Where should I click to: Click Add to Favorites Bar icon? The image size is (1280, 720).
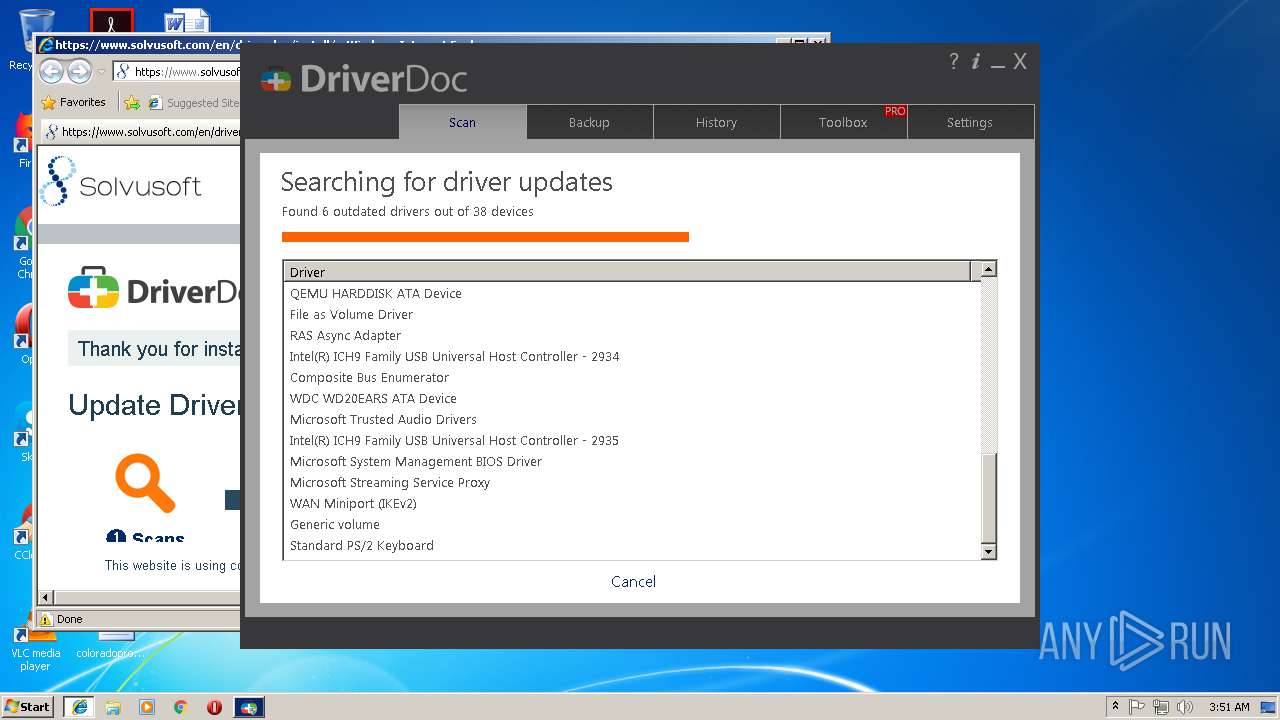point(132,102)
